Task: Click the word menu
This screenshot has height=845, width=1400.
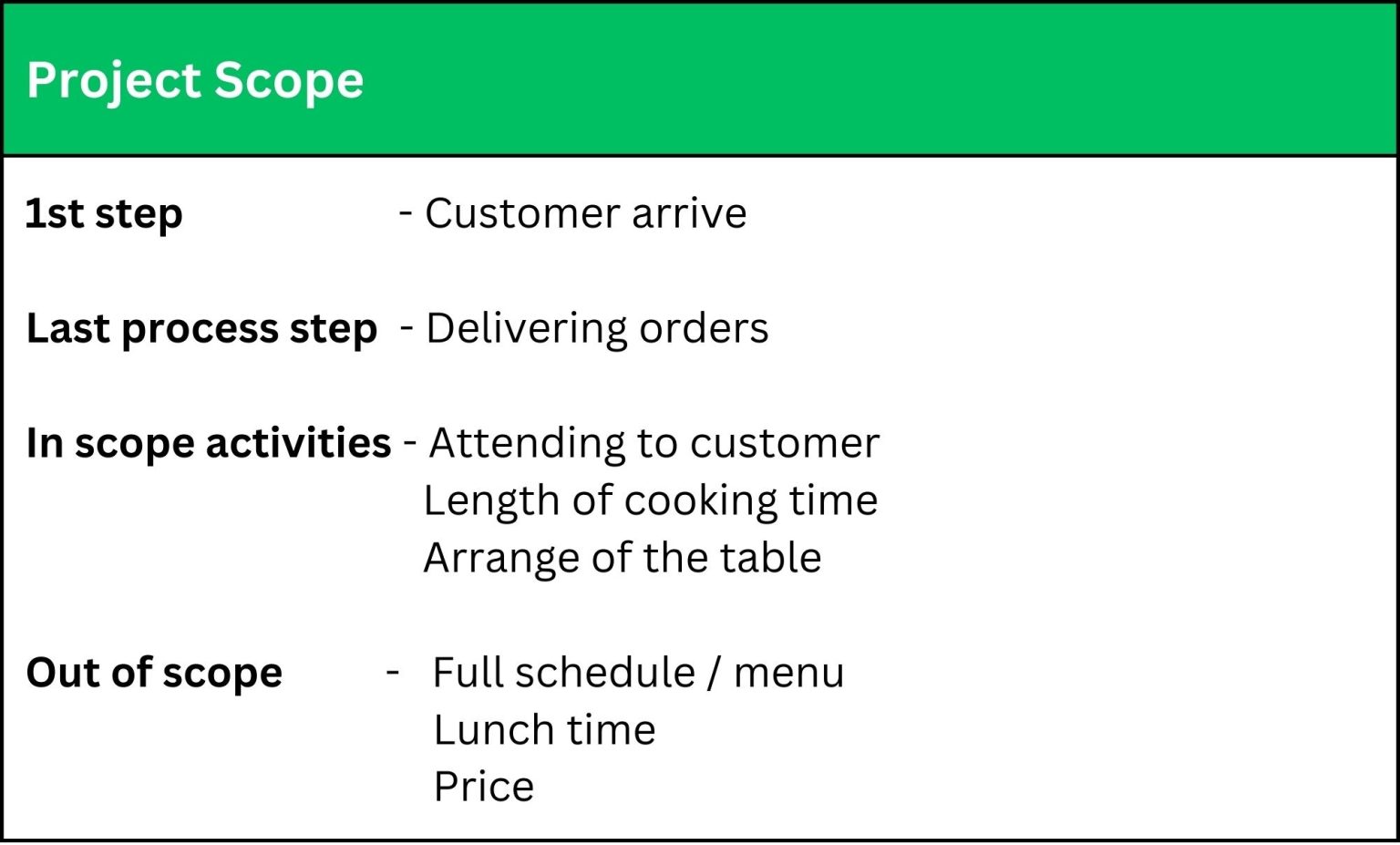Action: point(788,674)
